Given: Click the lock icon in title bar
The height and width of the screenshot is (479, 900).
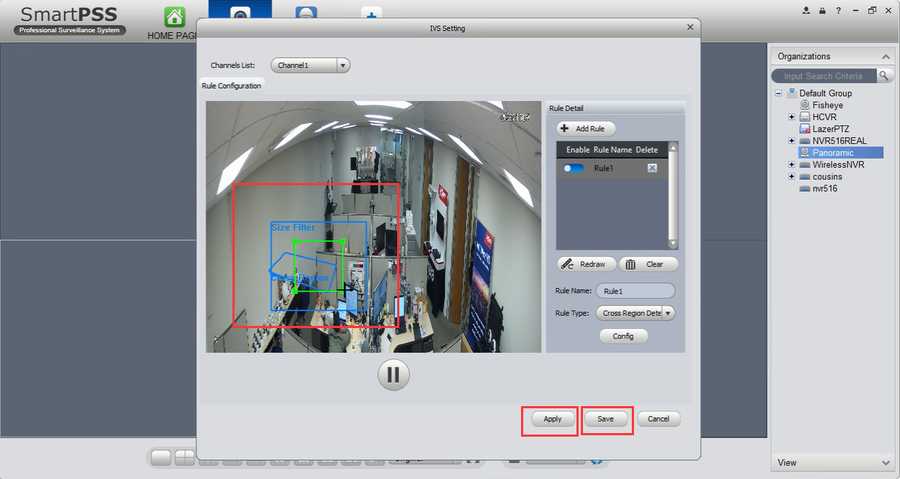Looking at the screenshot, I should click(823, 10).
